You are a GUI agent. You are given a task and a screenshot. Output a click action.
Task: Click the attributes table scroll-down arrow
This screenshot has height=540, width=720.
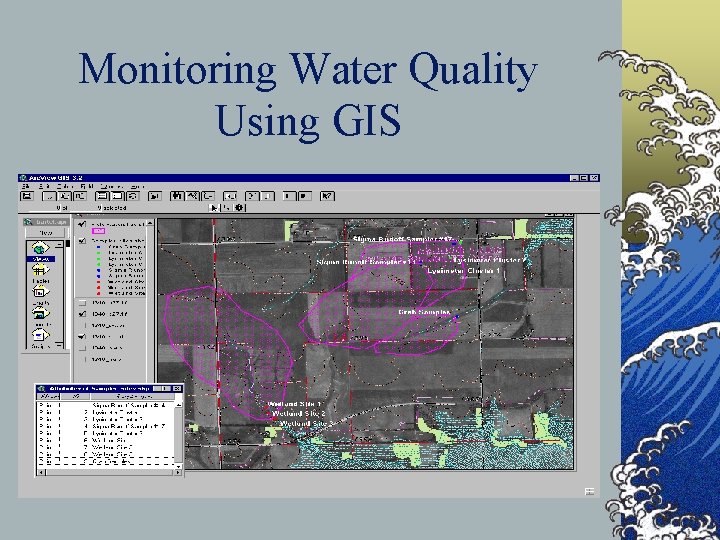coord(178,466)
